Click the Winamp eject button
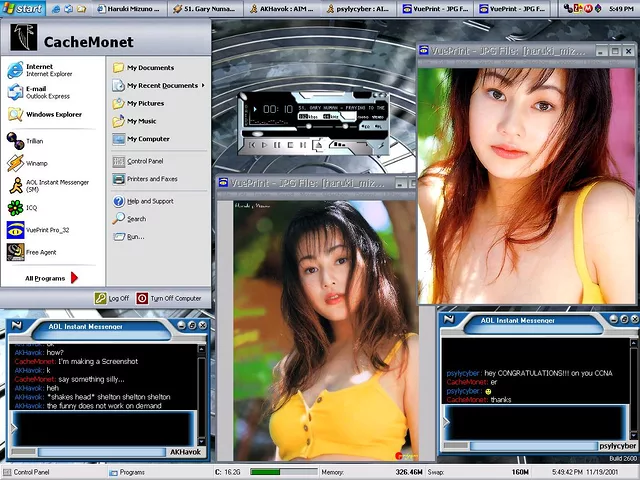The width and height of the screenshot is (640, 480). tap(319, 145)
